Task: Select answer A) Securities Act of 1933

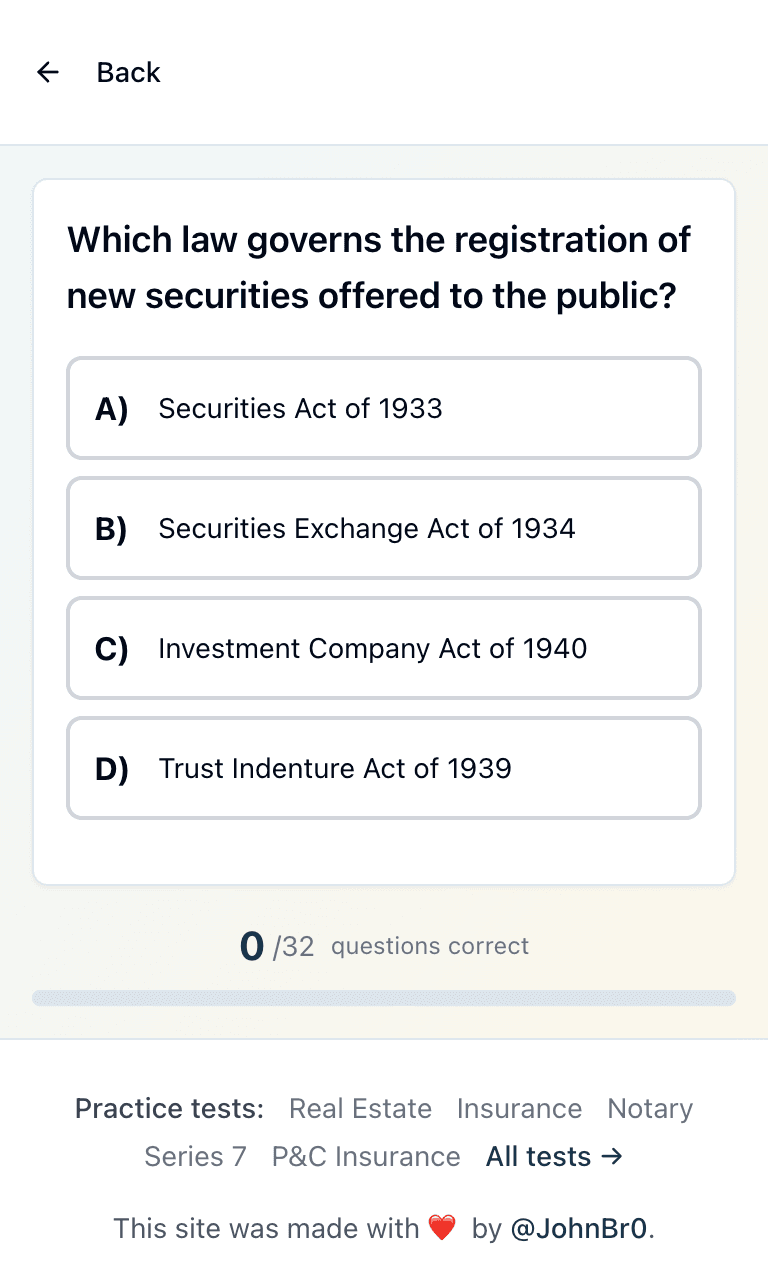Action: click(384, 408)
